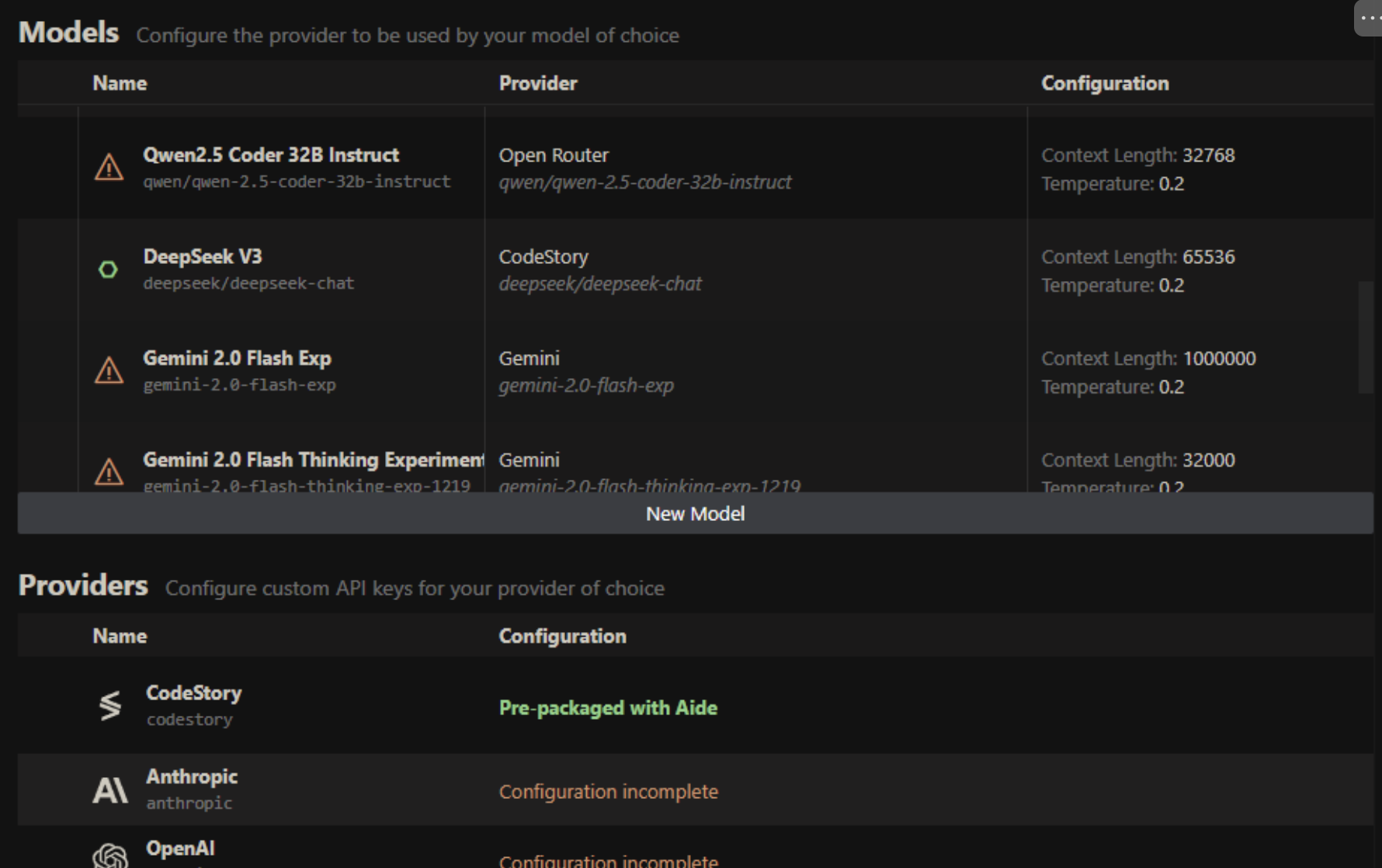The height and width of the screenshot is (868, 1382).
Task: Click the OpenAI provider logo icon
Action: click(110, 856)
